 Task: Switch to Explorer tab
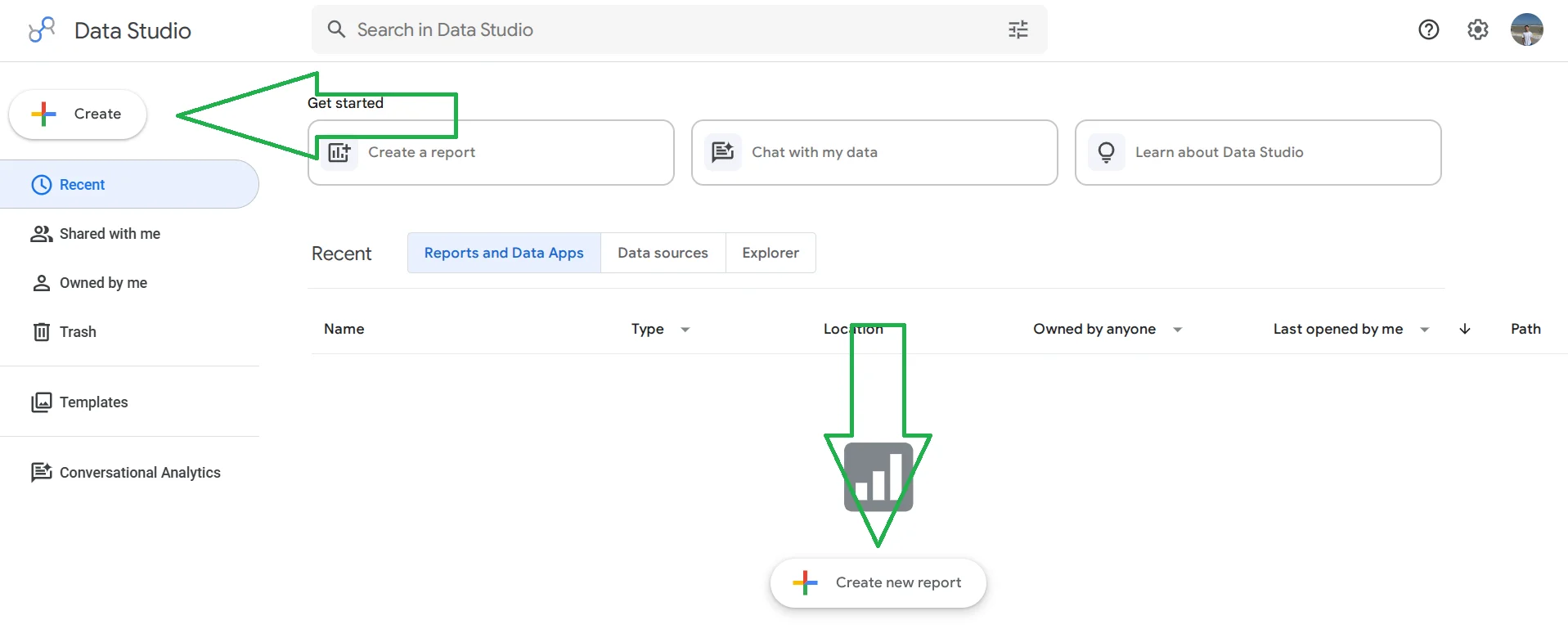click(771, 253)
